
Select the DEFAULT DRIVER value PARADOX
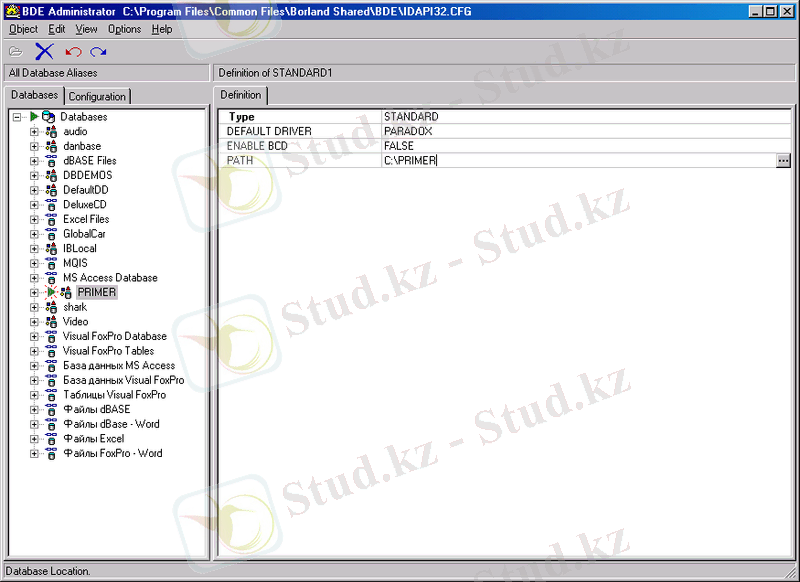[408, 131]
